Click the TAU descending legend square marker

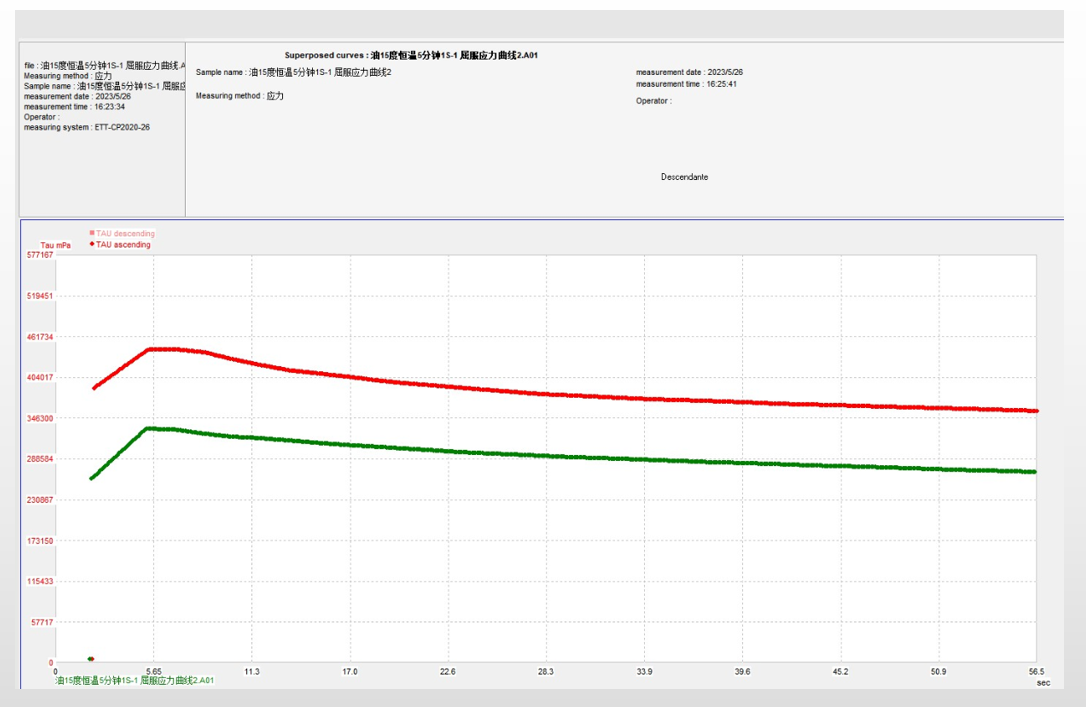pyautogui.click(x=92, y=234)
